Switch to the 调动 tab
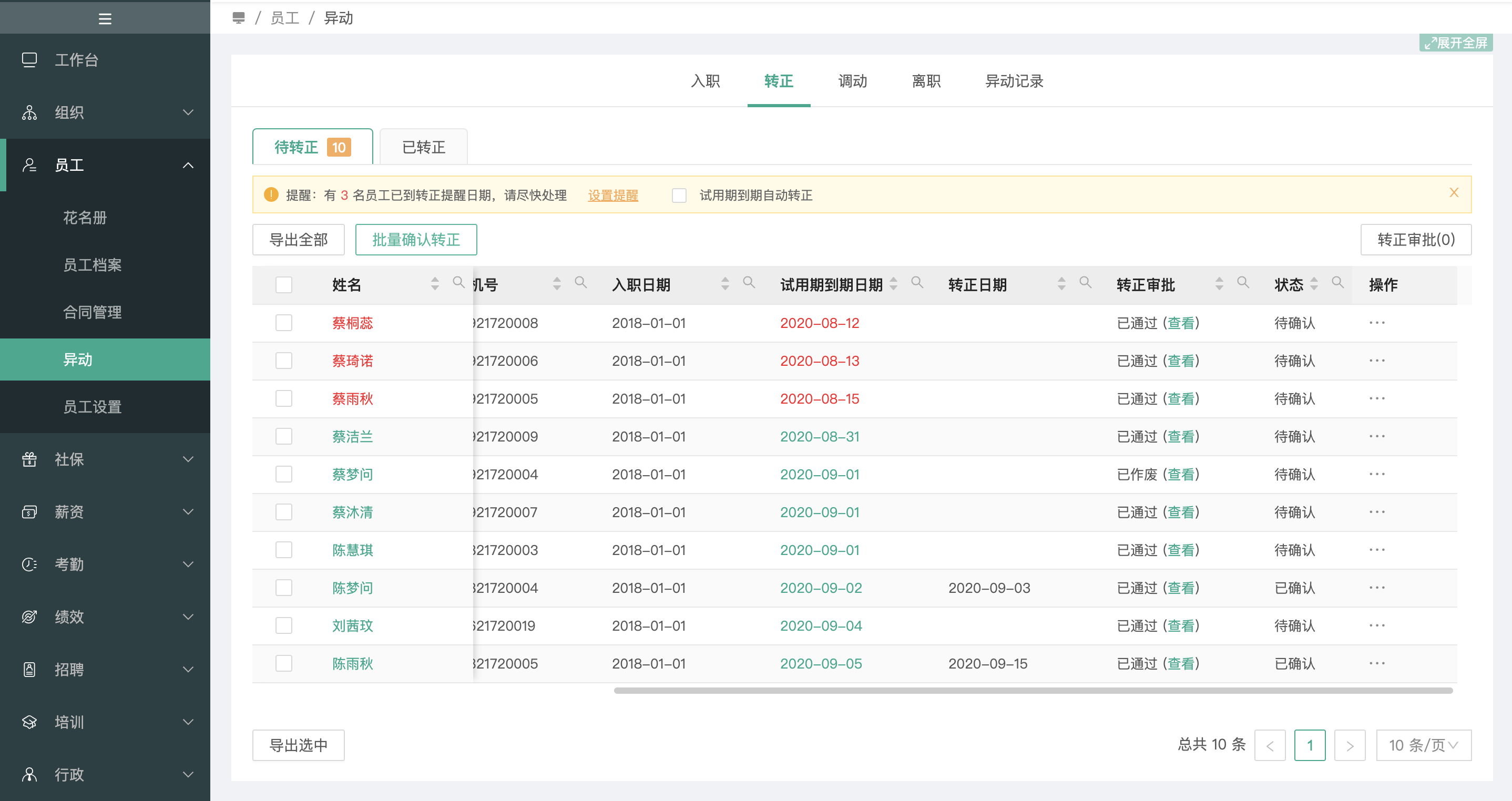The image size is (1512, 801). tap(853, 81)
